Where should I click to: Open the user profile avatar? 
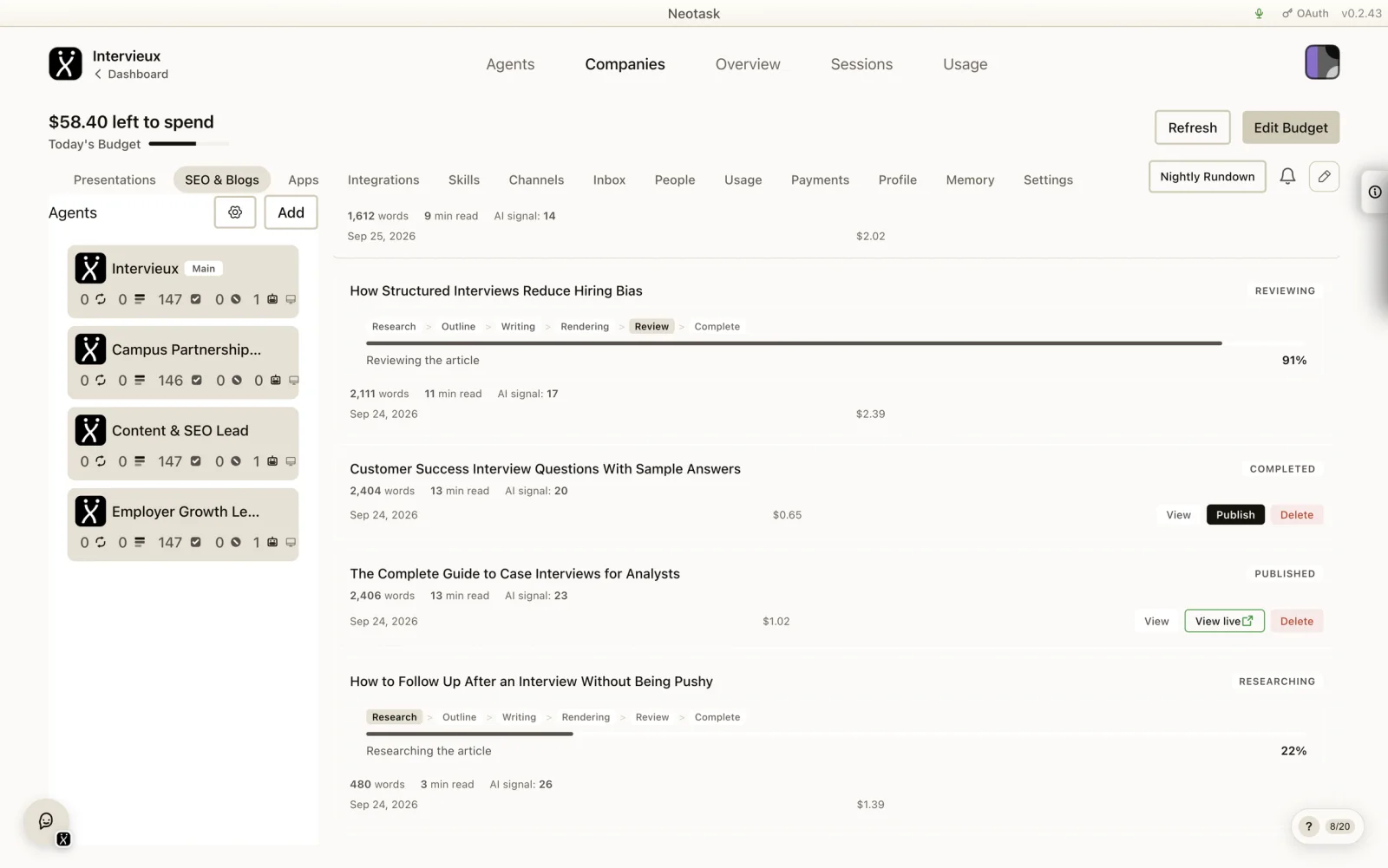1322,62
